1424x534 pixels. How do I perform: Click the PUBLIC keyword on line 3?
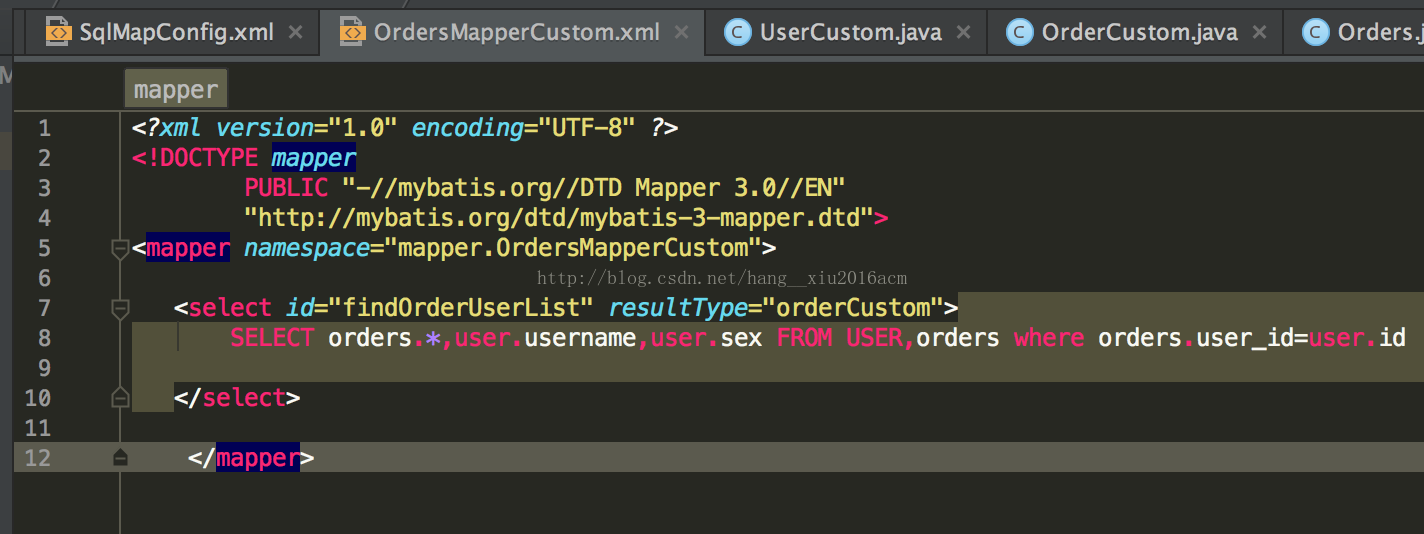pos(286,188)
